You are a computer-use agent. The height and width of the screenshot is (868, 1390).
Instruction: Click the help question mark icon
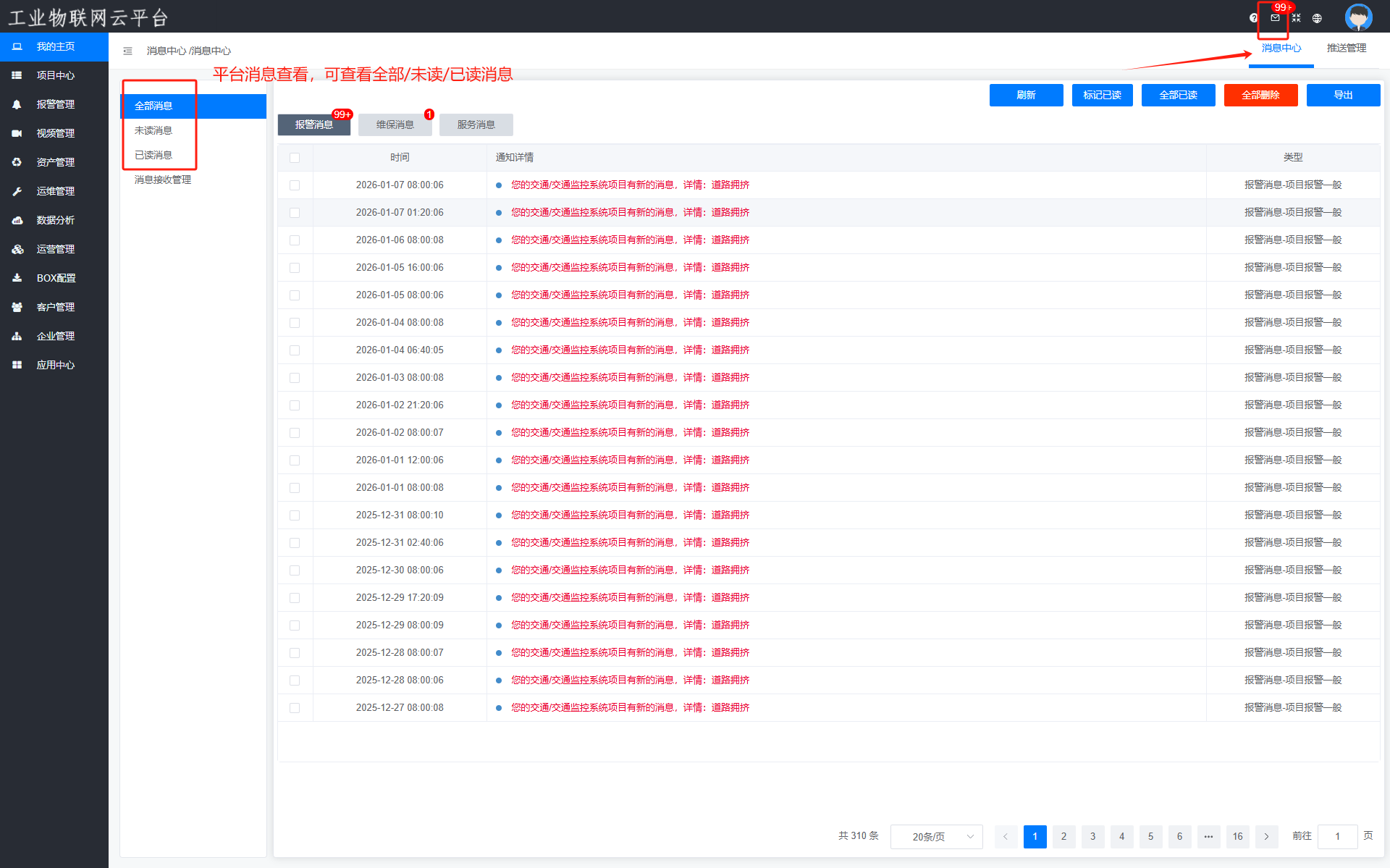[x=1253, y=18]
